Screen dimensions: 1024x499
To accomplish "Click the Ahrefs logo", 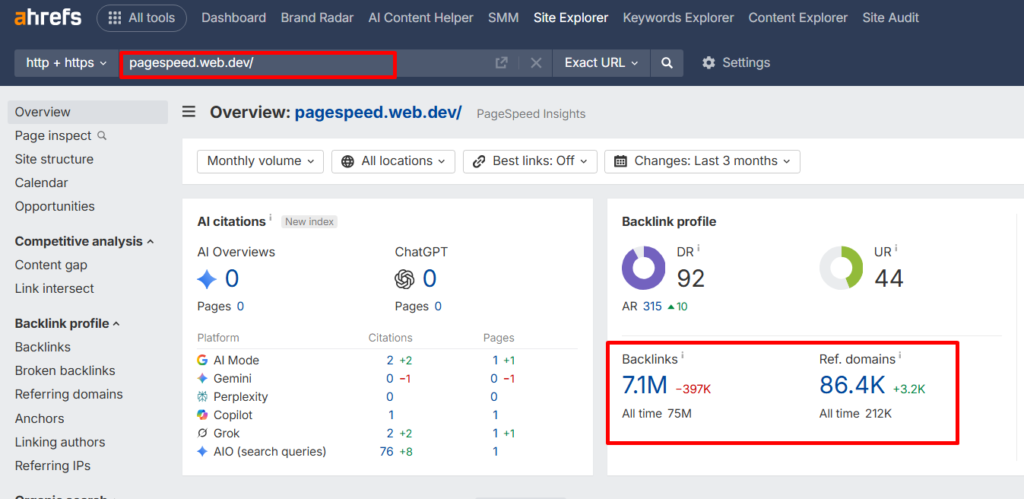I will pyautogui.click(x=48, y=18).
